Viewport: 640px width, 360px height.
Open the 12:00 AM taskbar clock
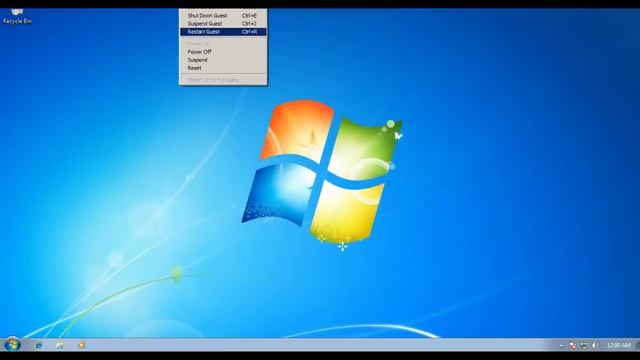point(619,346)
